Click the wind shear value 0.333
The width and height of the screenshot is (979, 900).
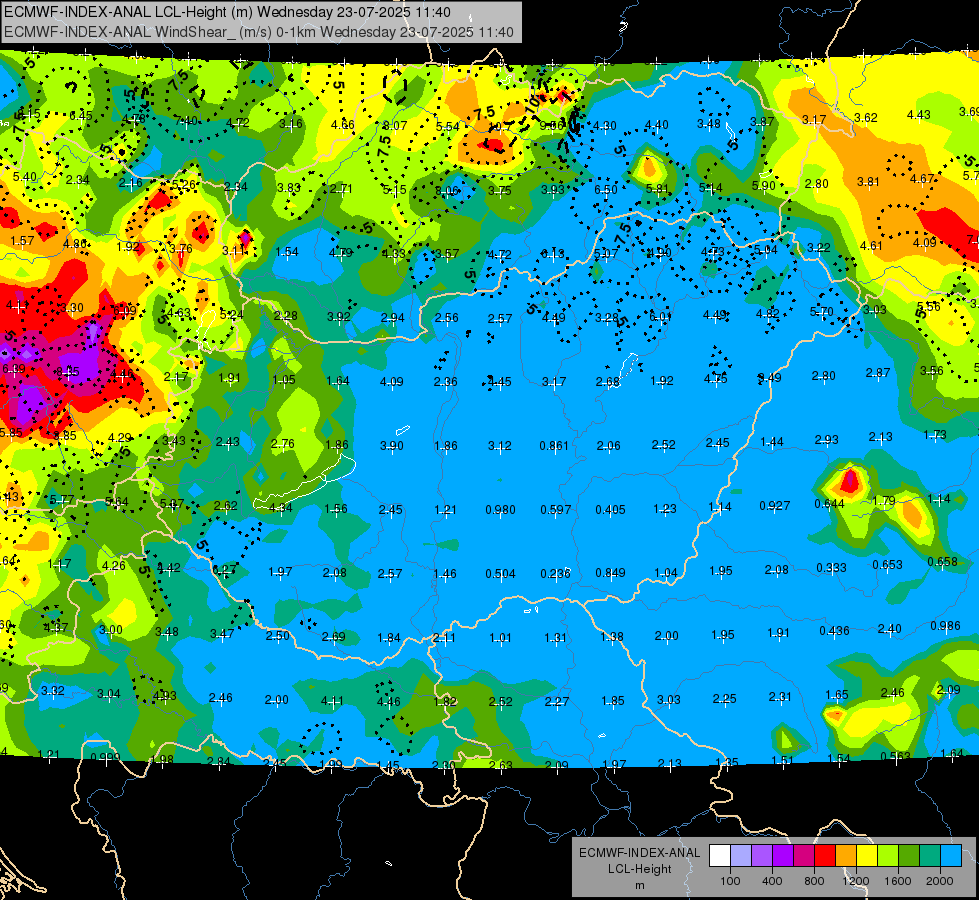pyautogui.click(x=832, y=568)
